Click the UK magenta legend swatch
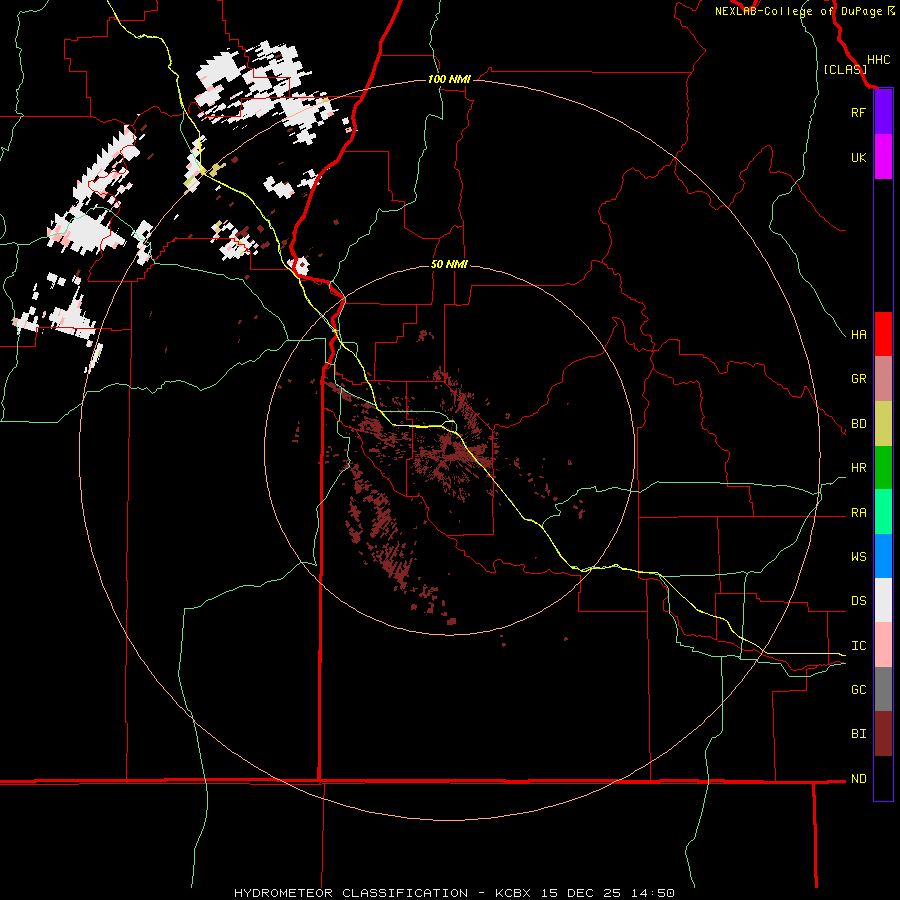 coord(883,157)
